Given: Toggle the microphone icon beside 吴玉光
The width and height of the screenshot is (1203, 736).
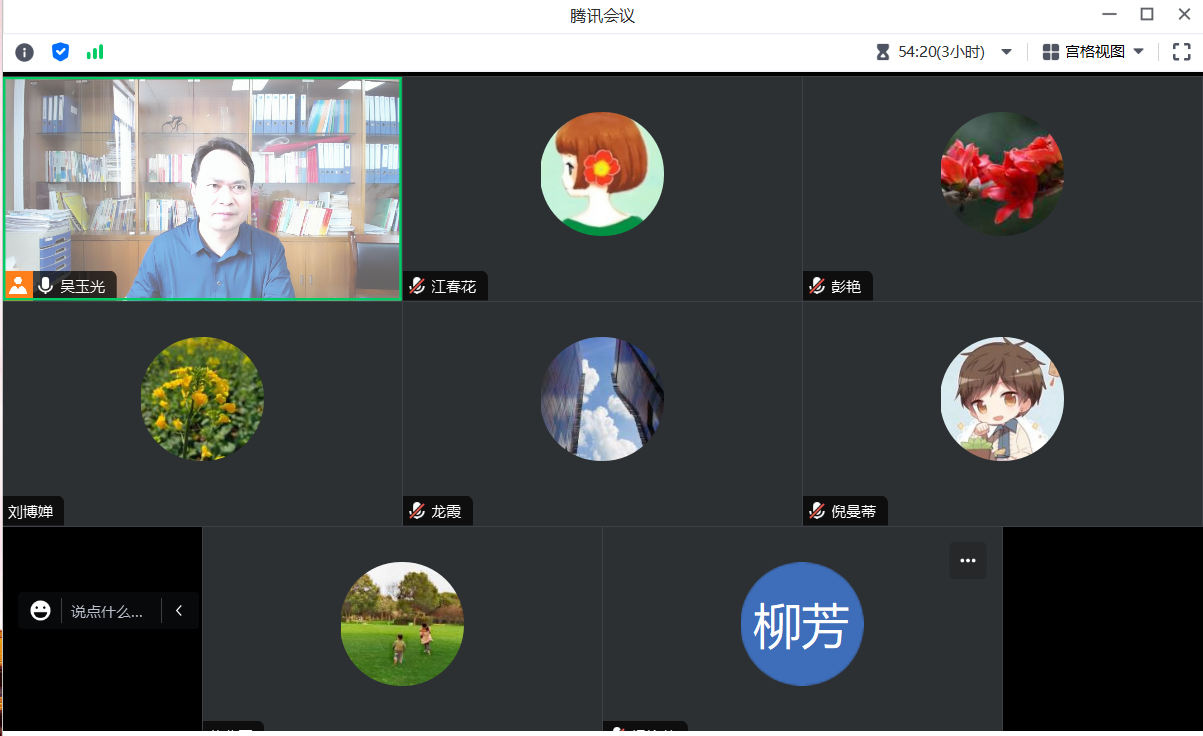Looking at the screenshot, I should [45, 286].
